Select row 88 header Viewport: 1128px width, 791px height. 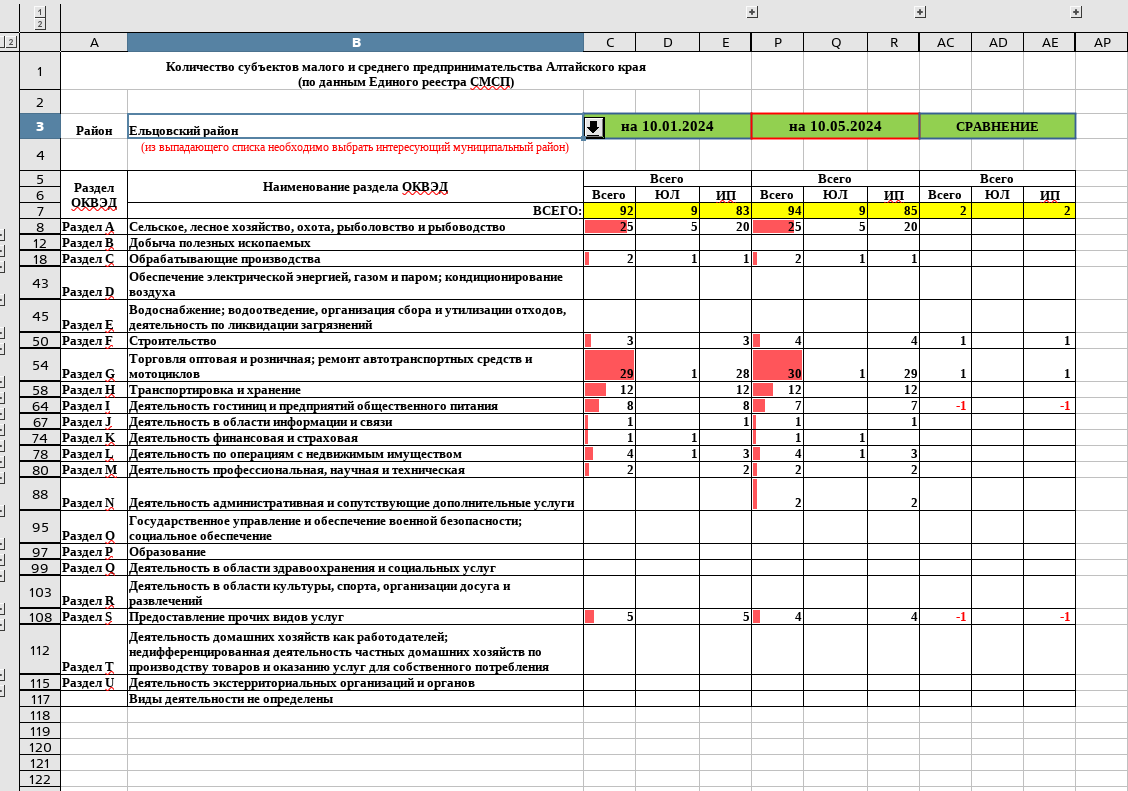pos(40,494)
